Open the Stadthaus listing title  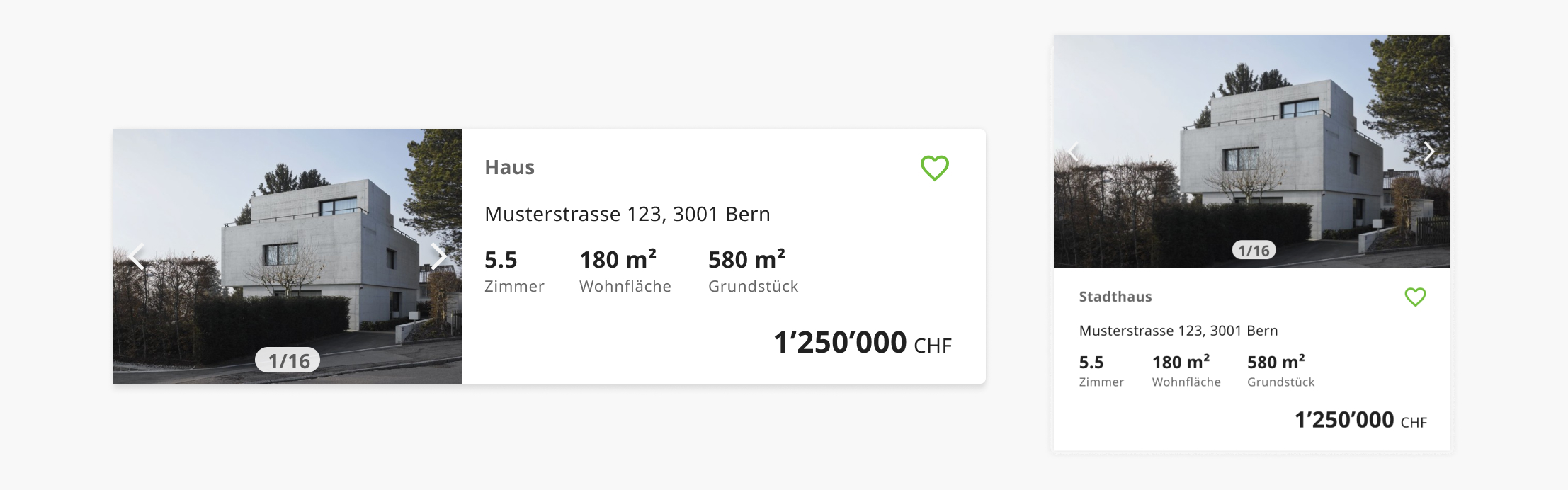pos(1115,297)
